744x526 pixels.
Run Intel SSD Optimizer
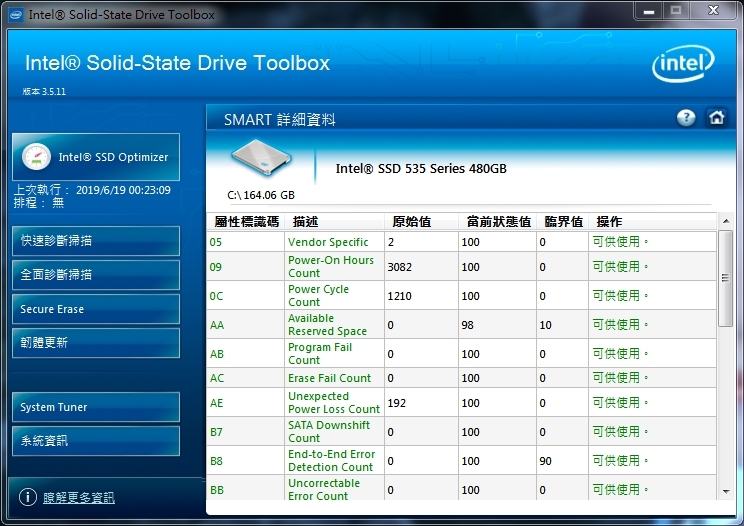click(x=96, y=157)
